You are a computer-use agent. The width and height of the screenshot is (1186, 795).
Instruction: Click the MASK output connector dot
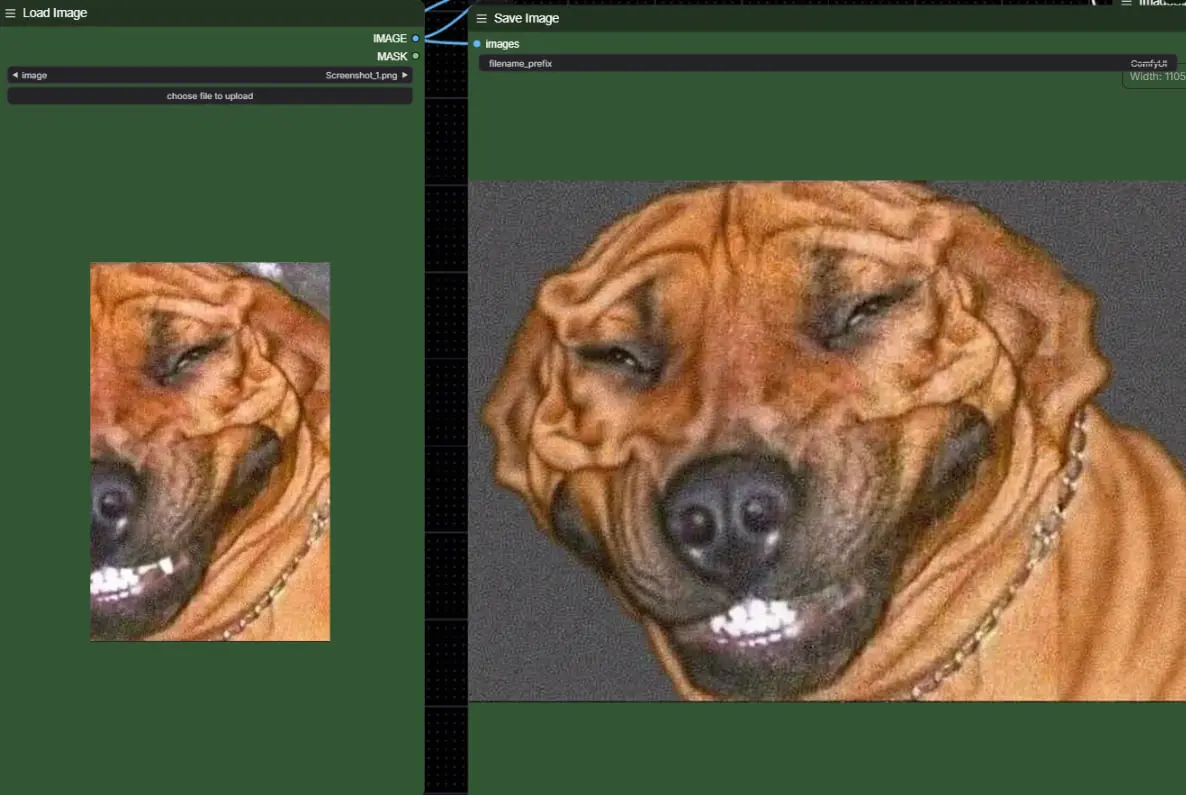coord(415,56)
